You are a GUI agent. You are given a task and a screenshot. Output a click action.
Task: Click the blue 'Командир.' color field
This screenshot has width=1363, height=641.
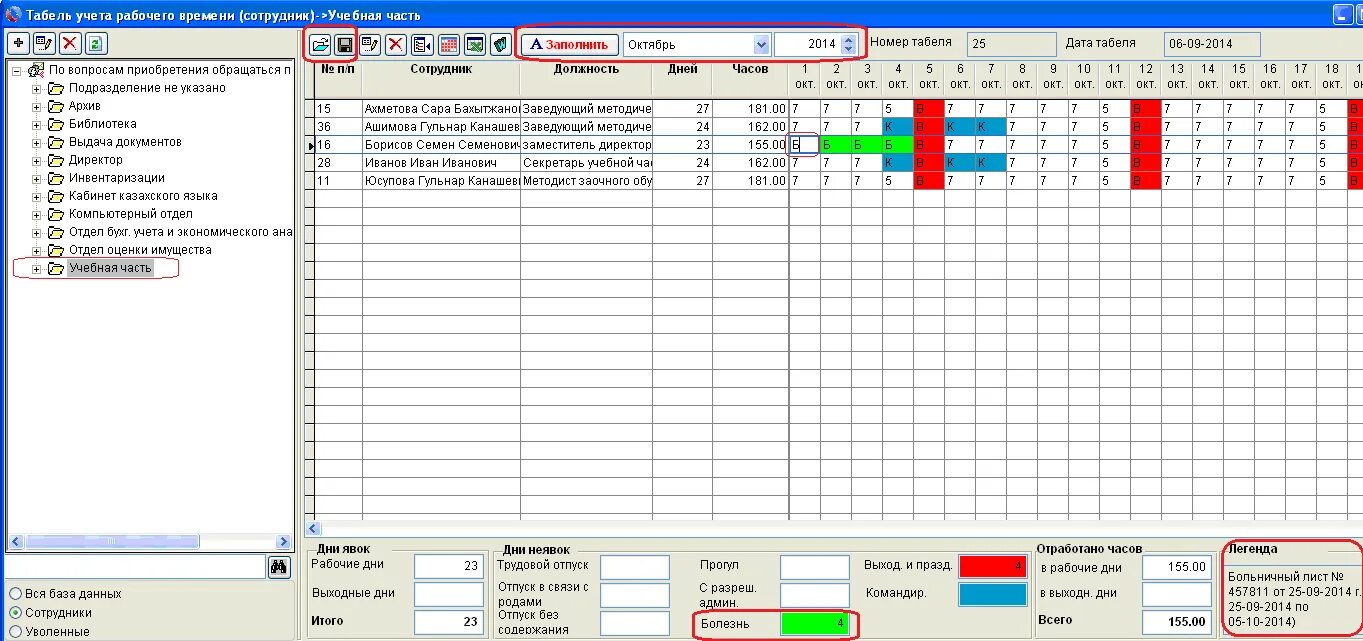pyautogui.click(x=993, y=594)
